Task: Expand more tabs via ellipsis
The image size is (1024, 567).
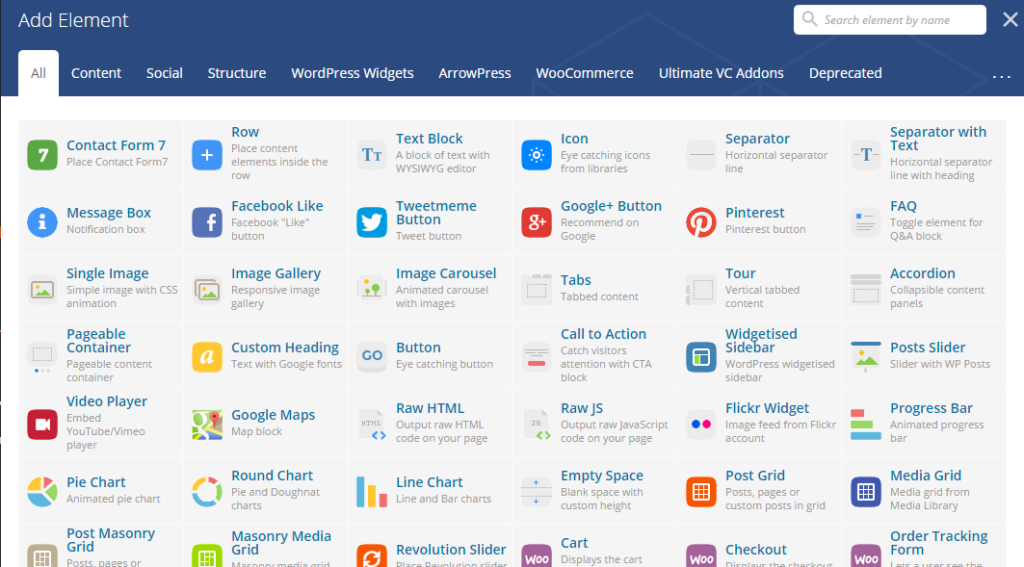Action: point(1001,76)
